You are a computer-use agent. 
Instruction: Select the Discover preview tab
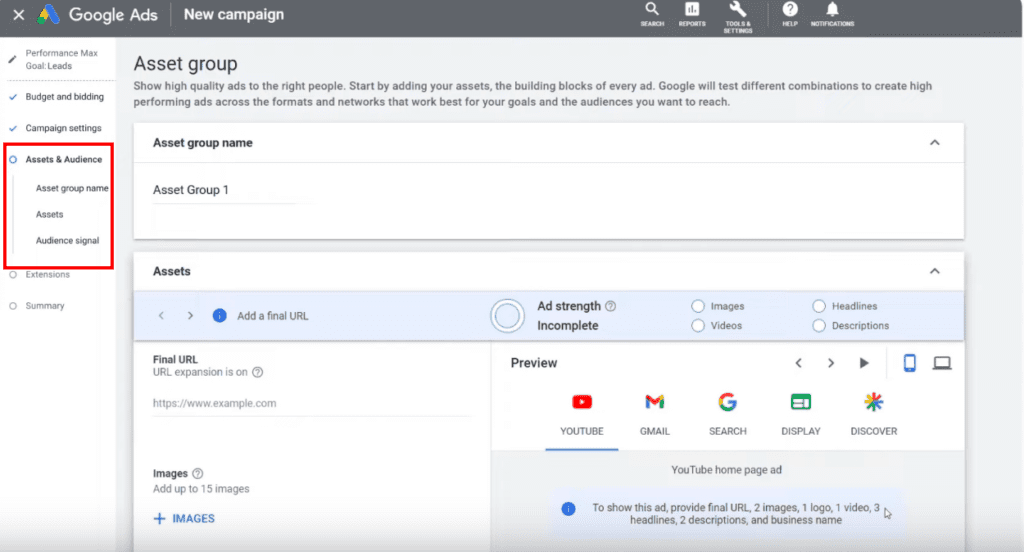[874, 415]
